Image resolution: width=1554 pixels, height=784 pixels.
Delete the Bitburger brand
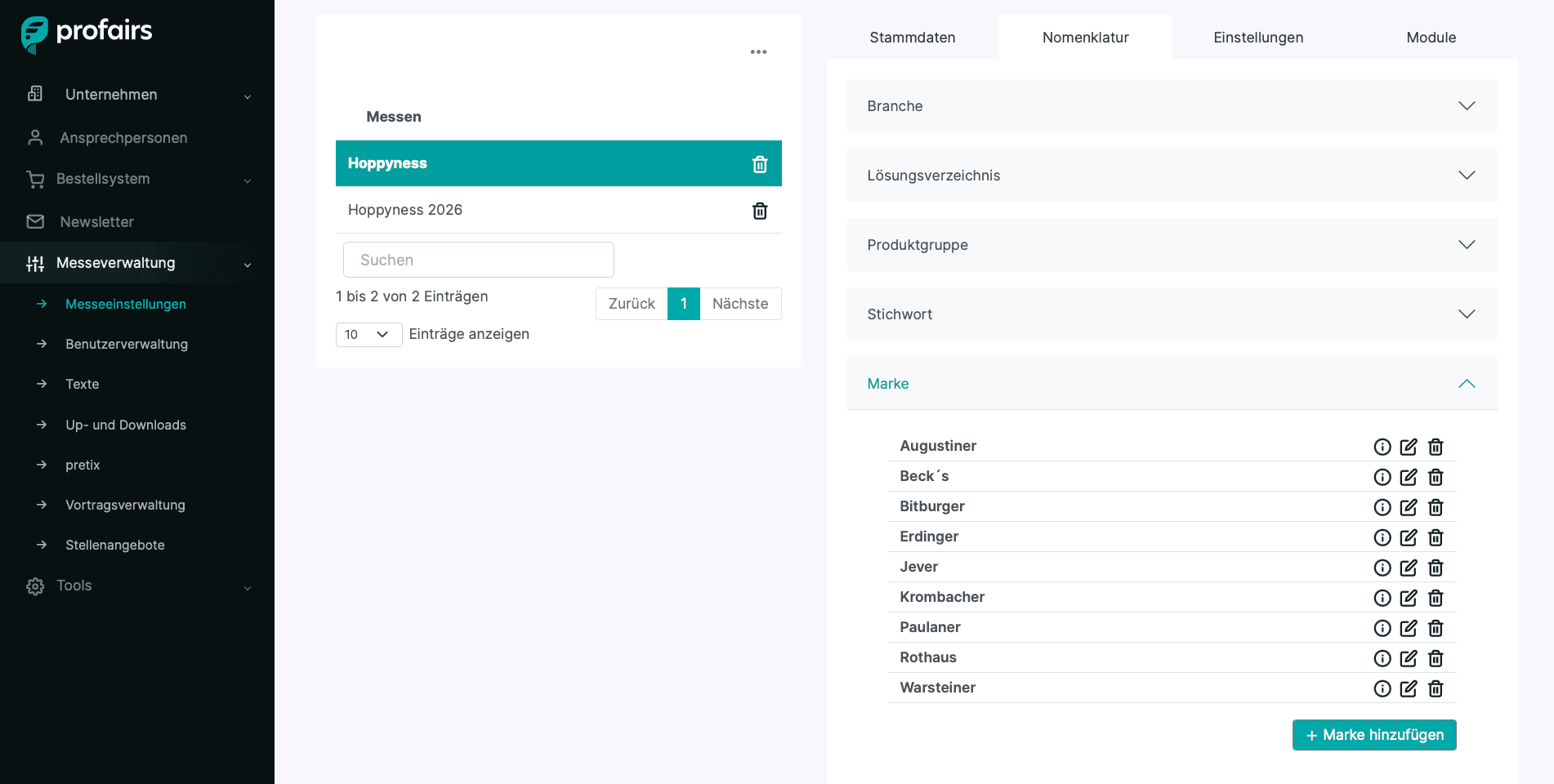pyautogui.click(x=1436, y=507)
